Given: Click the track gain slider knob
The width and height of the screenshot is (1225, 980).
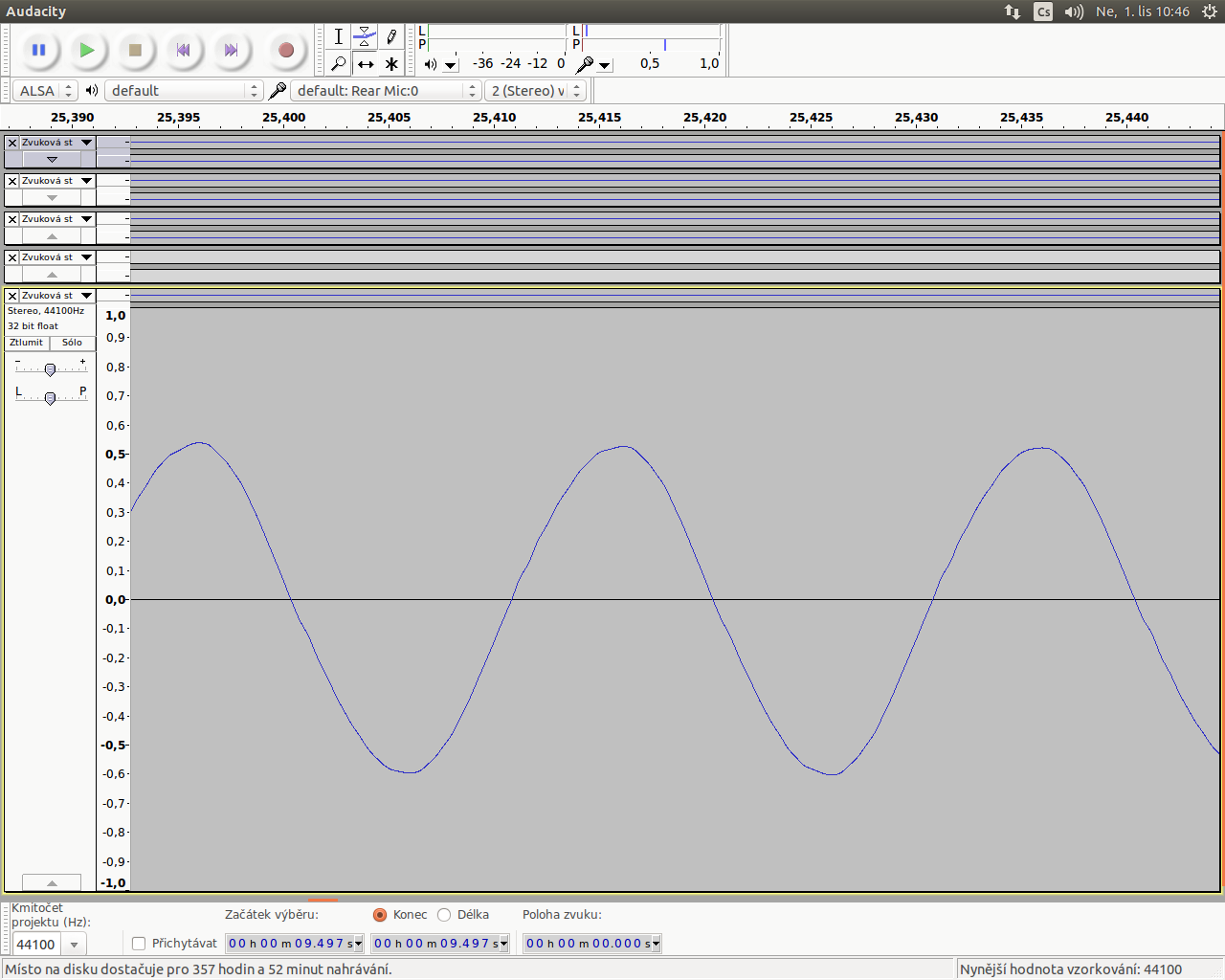Looking at the screenshot, I should pyautogui.click(x=50, y=369).
